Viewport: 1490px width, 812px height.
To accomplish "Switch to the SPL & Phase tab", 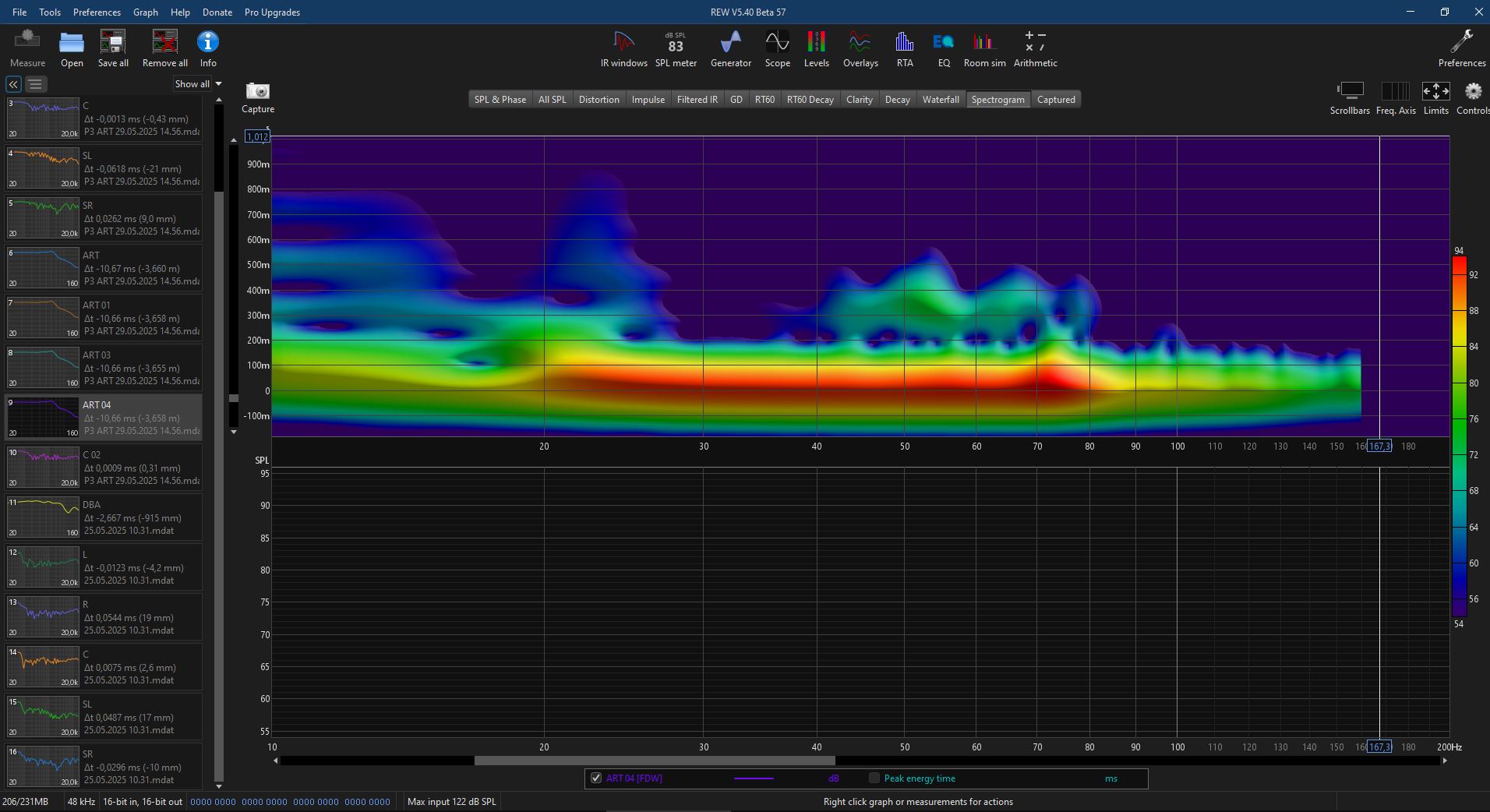I will click(x=500, y=100).
